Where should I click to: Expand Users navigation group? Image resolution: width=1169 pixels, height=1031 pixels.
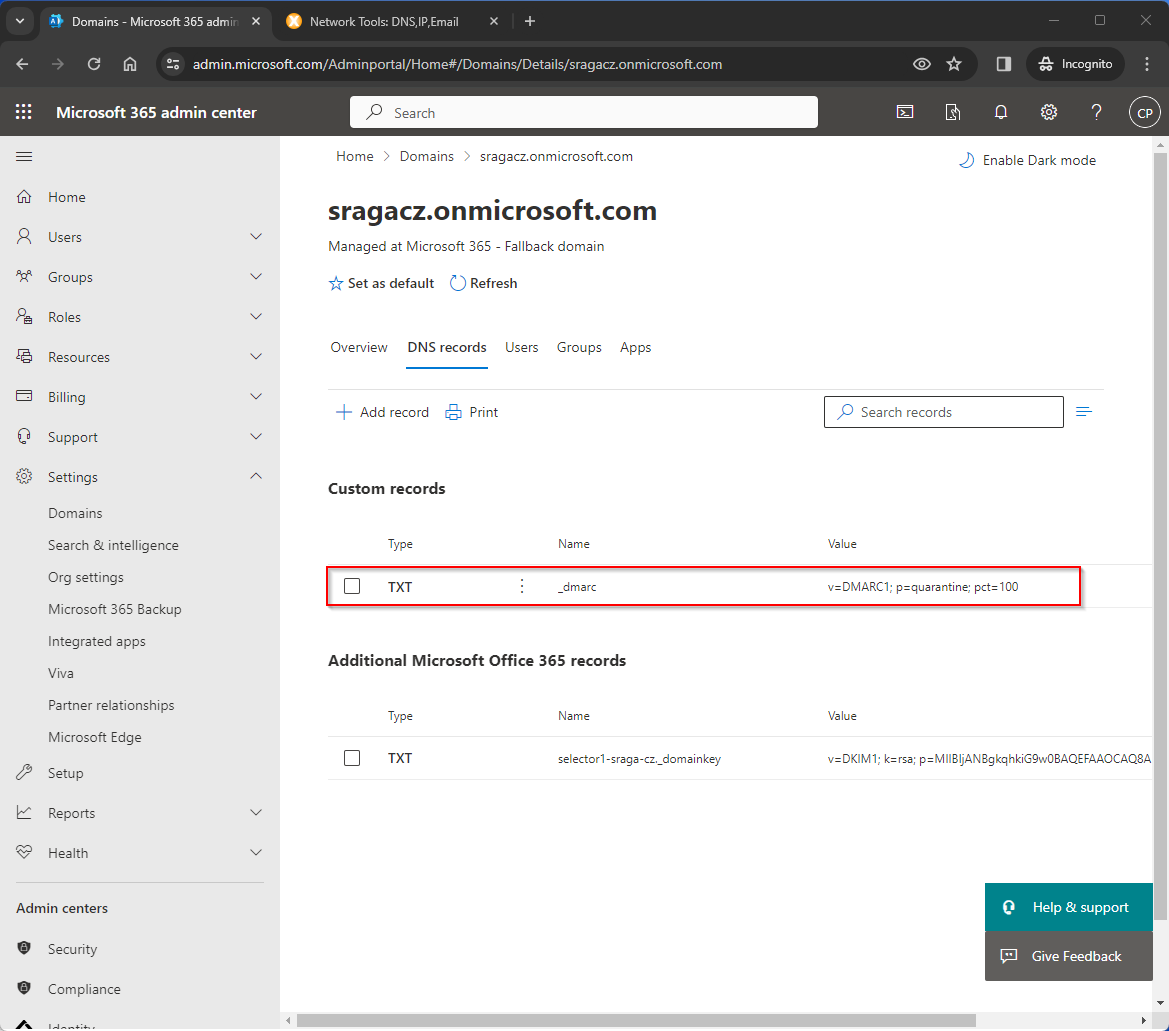coord(256,237)
